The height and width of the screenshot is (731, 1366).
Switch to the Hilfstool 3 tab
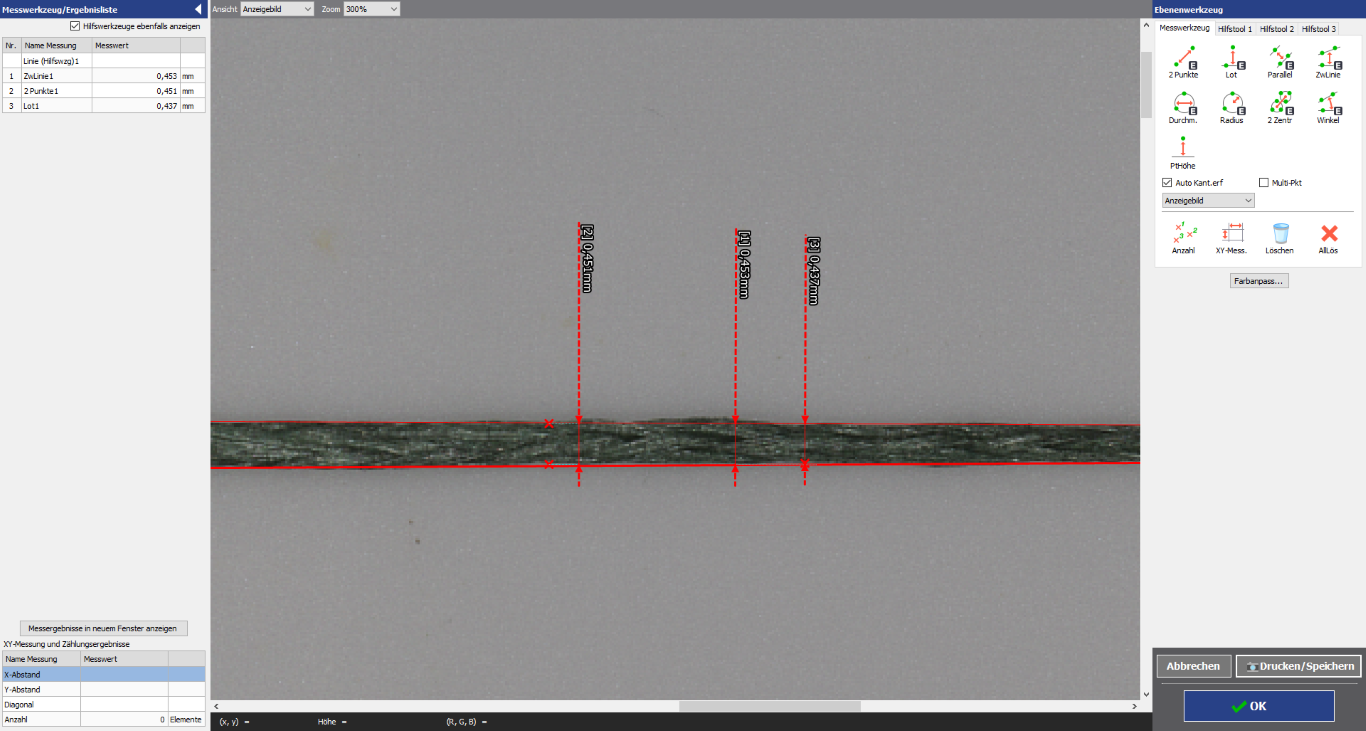1318,29
